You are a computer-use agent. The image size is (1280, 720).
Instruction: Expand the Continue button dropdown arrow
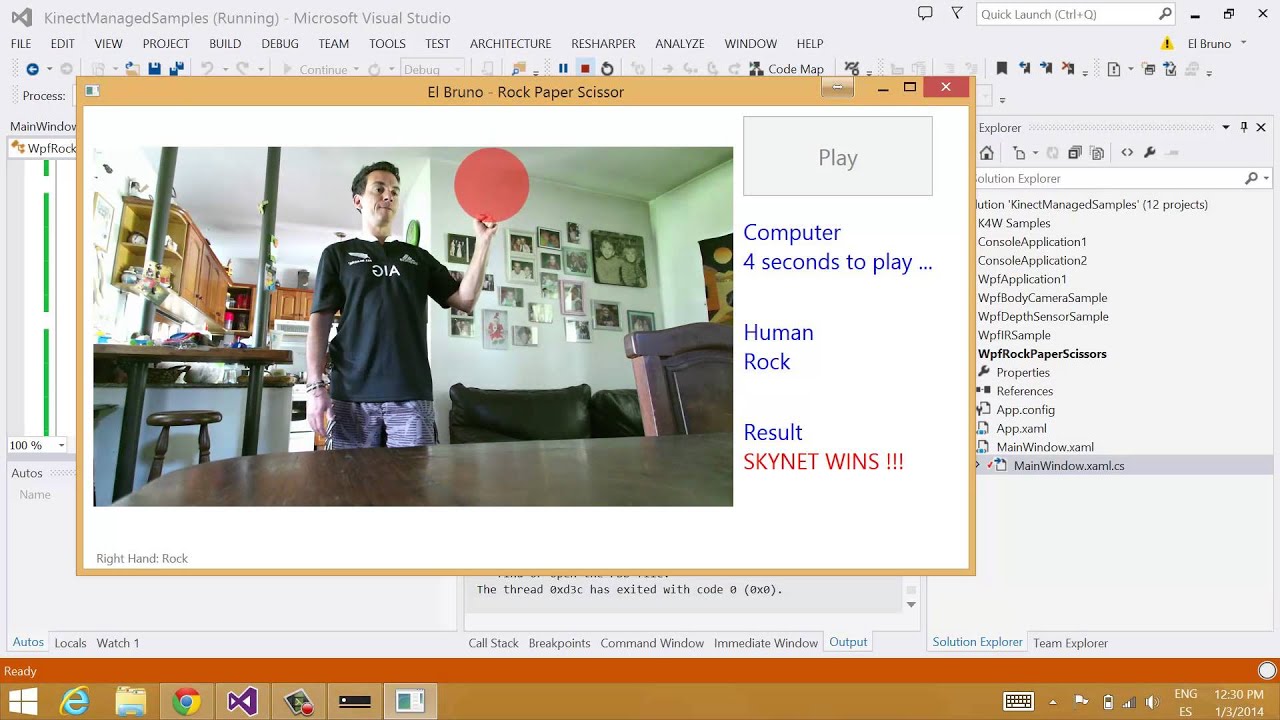(x=357, y=70)
